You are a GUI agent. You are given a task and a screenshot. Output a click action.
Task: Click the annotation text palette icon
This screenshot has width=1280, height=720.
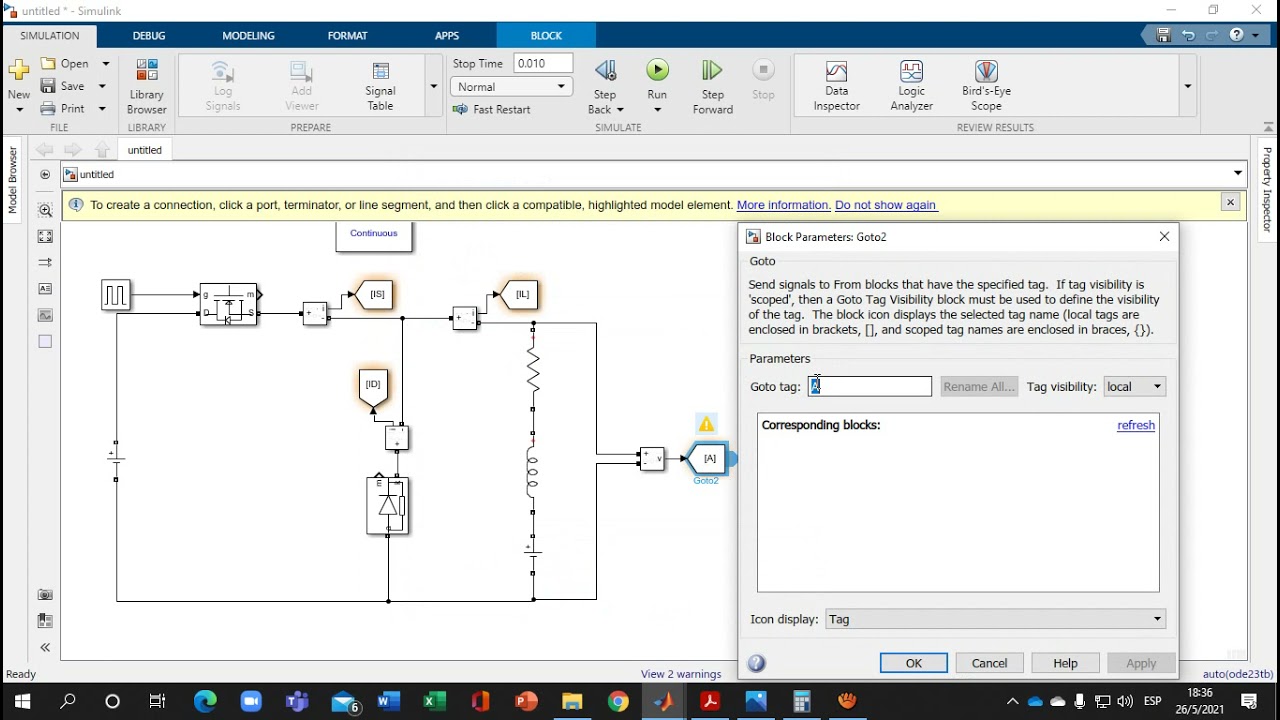pos(45,288)
